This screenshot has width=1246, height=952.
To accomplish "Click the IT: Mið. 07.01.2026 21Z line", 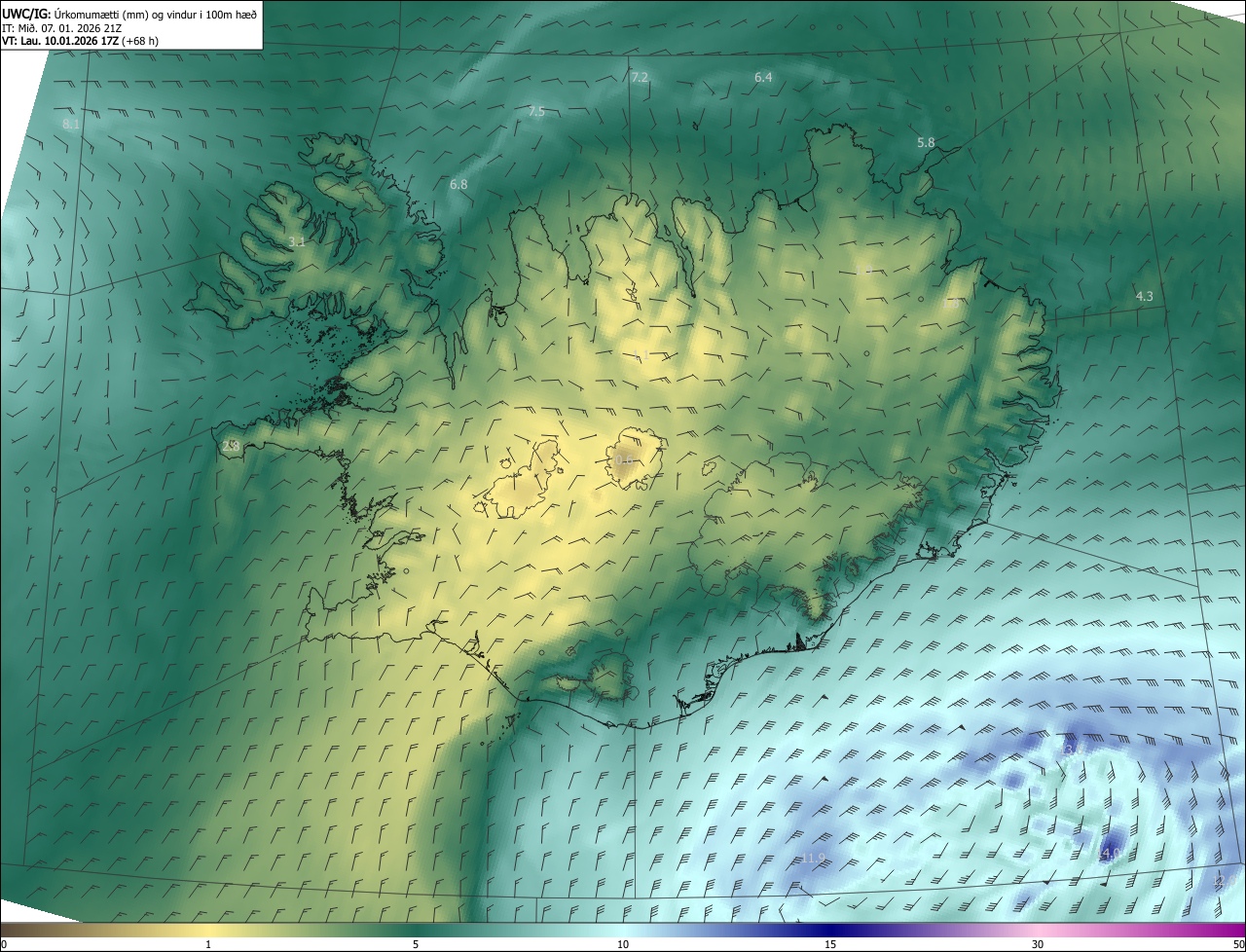I will [x=61, y=27].
